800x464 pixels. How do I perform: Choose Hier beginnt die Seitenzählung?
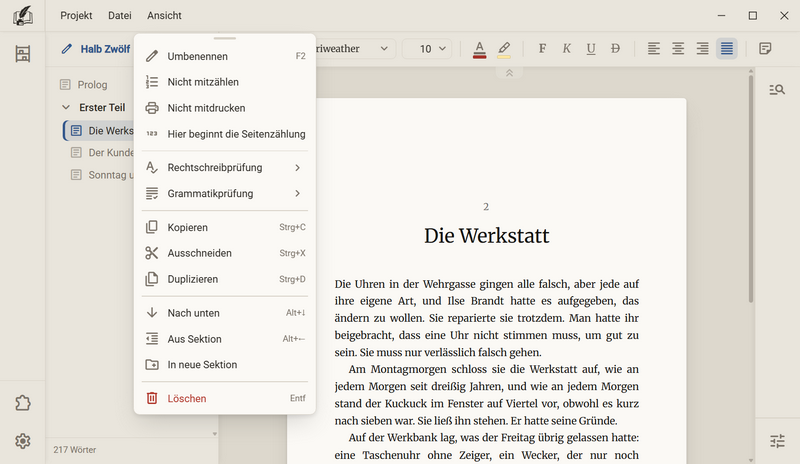coord(224,134)
